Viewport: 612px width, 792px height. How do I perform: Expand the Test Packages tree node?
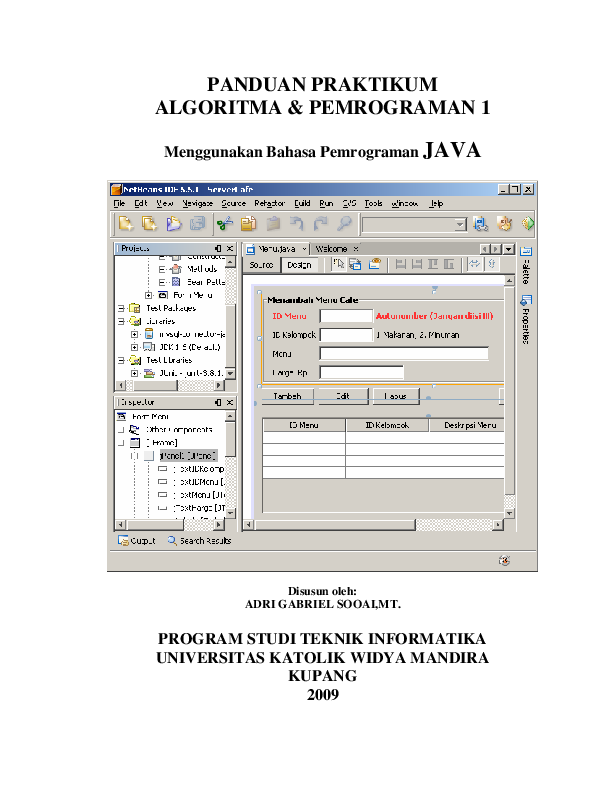pos(121,309)
